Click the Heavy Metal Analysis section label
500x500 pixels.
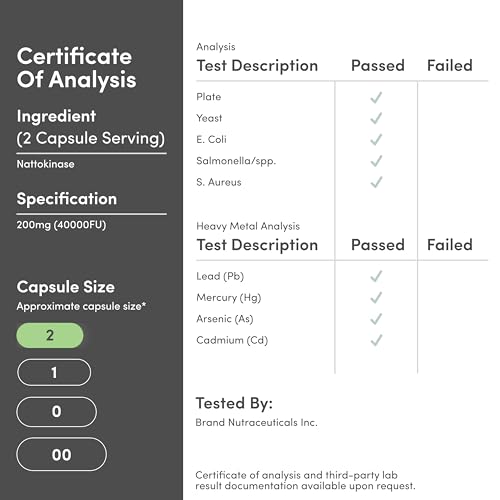[x=248, y=226]
